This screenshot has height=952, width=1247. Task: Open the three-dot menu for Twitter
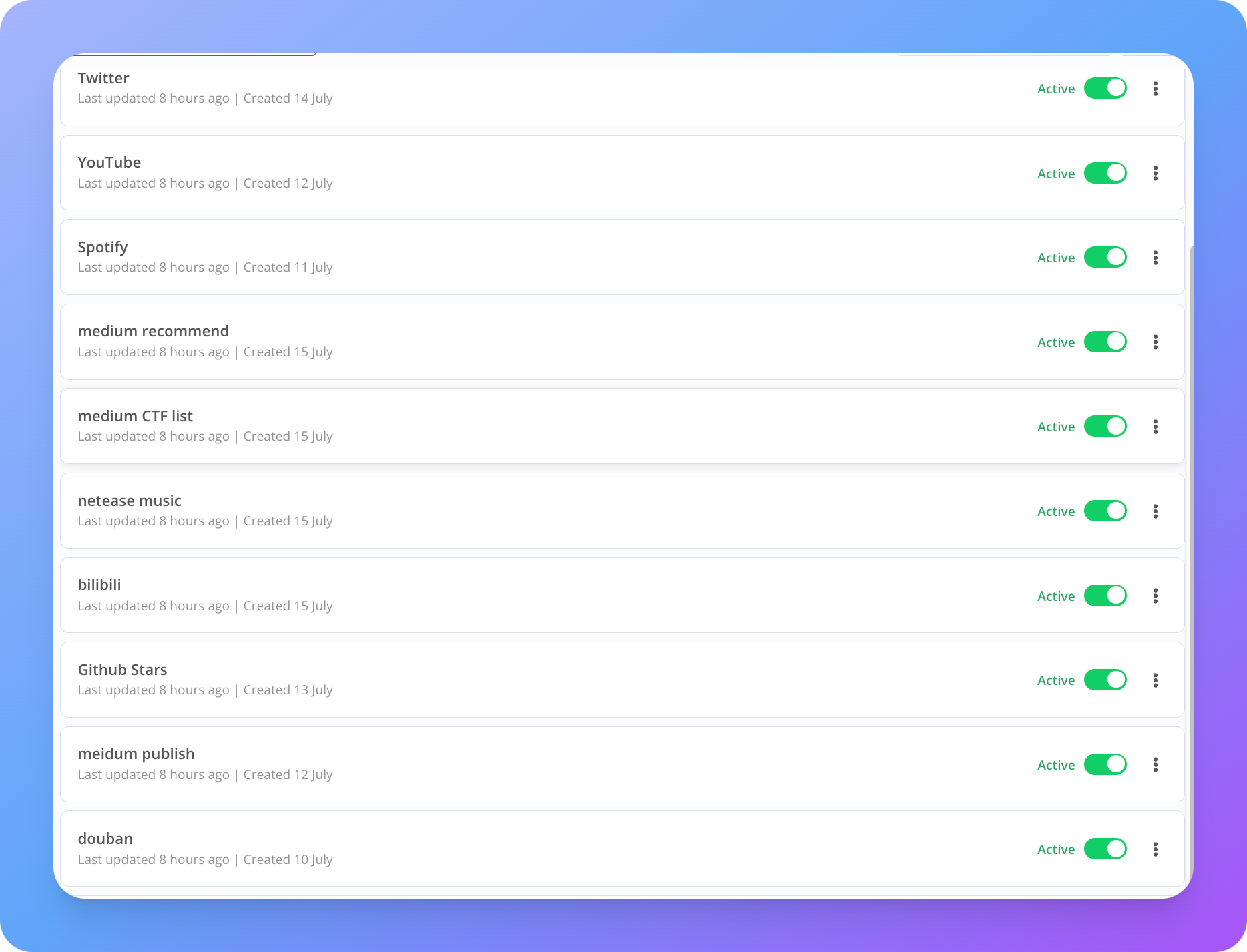[1155, 89]
